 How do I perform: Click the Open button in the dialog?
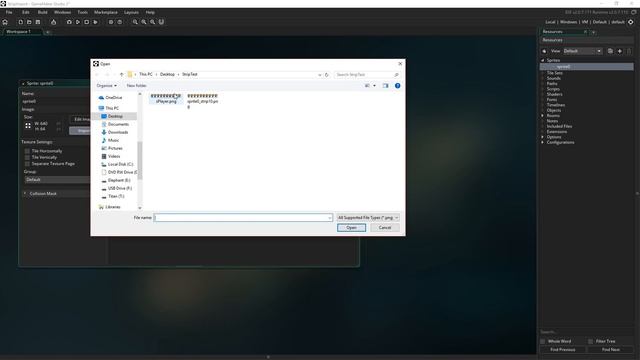(x=351, y=228)
